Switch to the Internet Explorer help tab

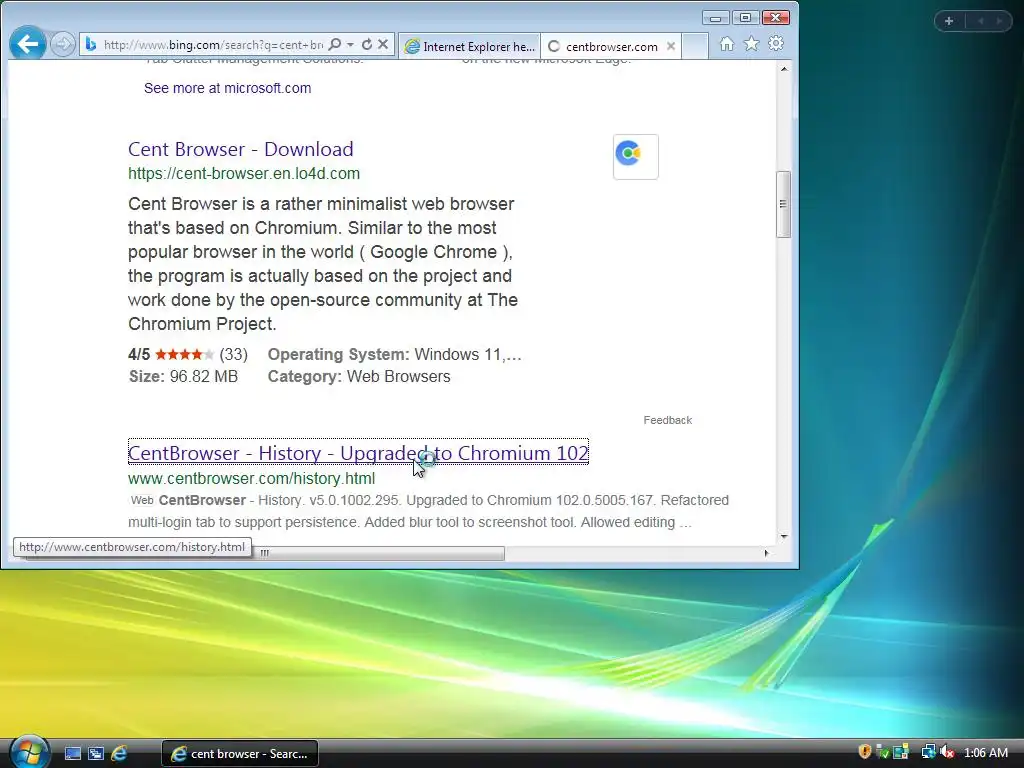(x=470, y=46)
